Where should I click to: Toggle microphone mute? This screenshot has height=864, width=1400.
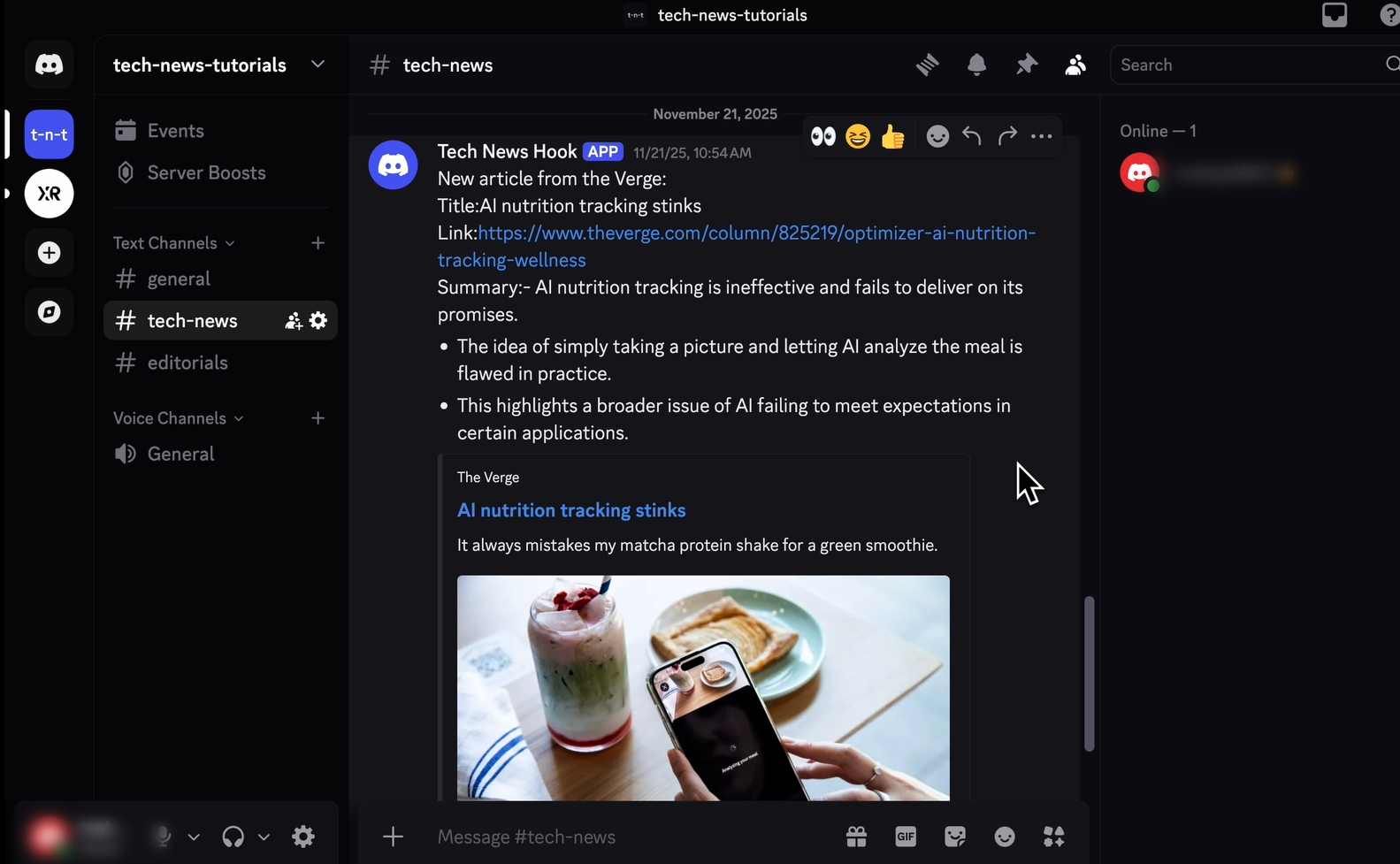pyautogui.click(x=162, y=837)
